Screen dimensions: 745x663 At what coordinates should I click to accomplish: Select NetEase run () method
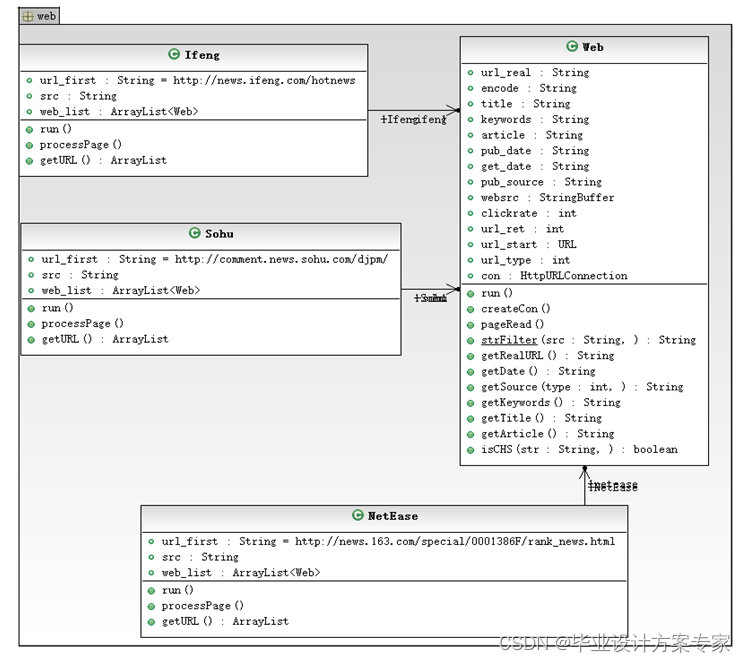coord(178,591)
